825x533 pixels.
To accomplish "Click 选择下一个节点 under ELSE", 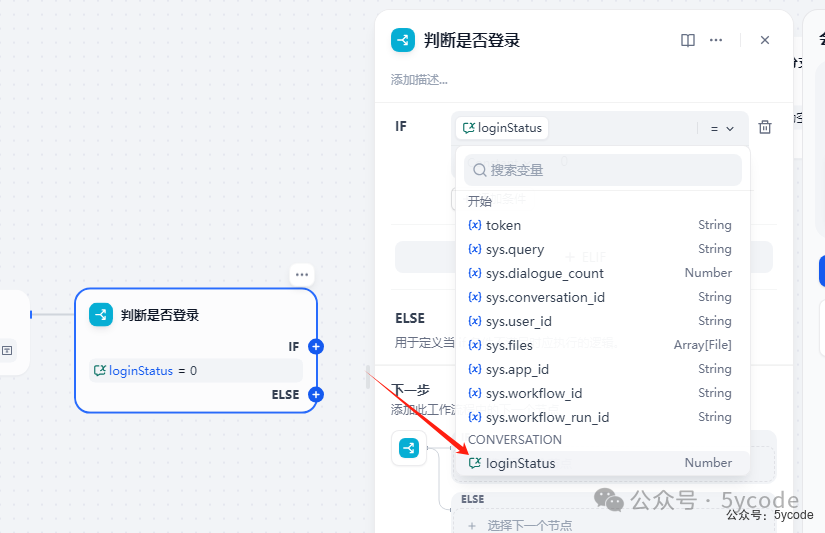I will click(x=530, y=525).
